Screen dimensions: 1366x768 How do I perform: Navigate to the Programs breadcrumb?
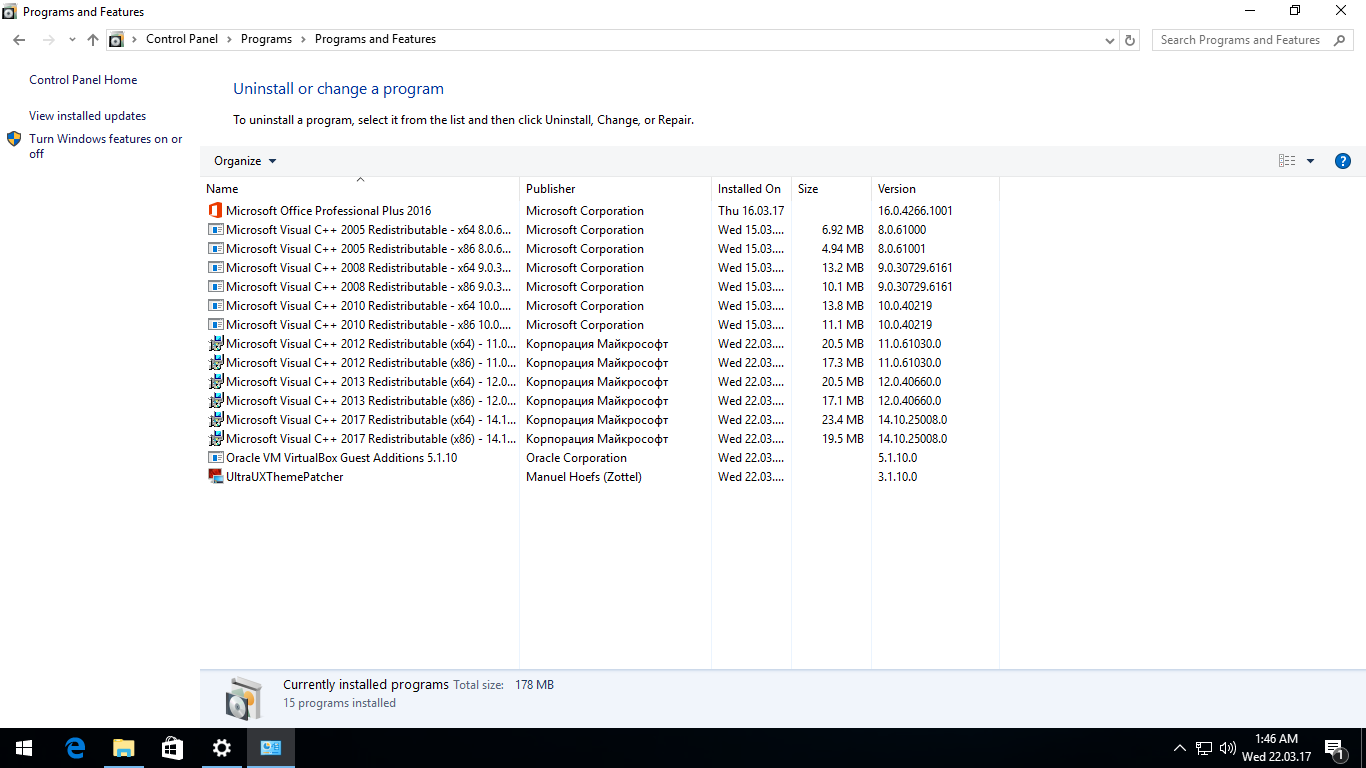[266, 39]
